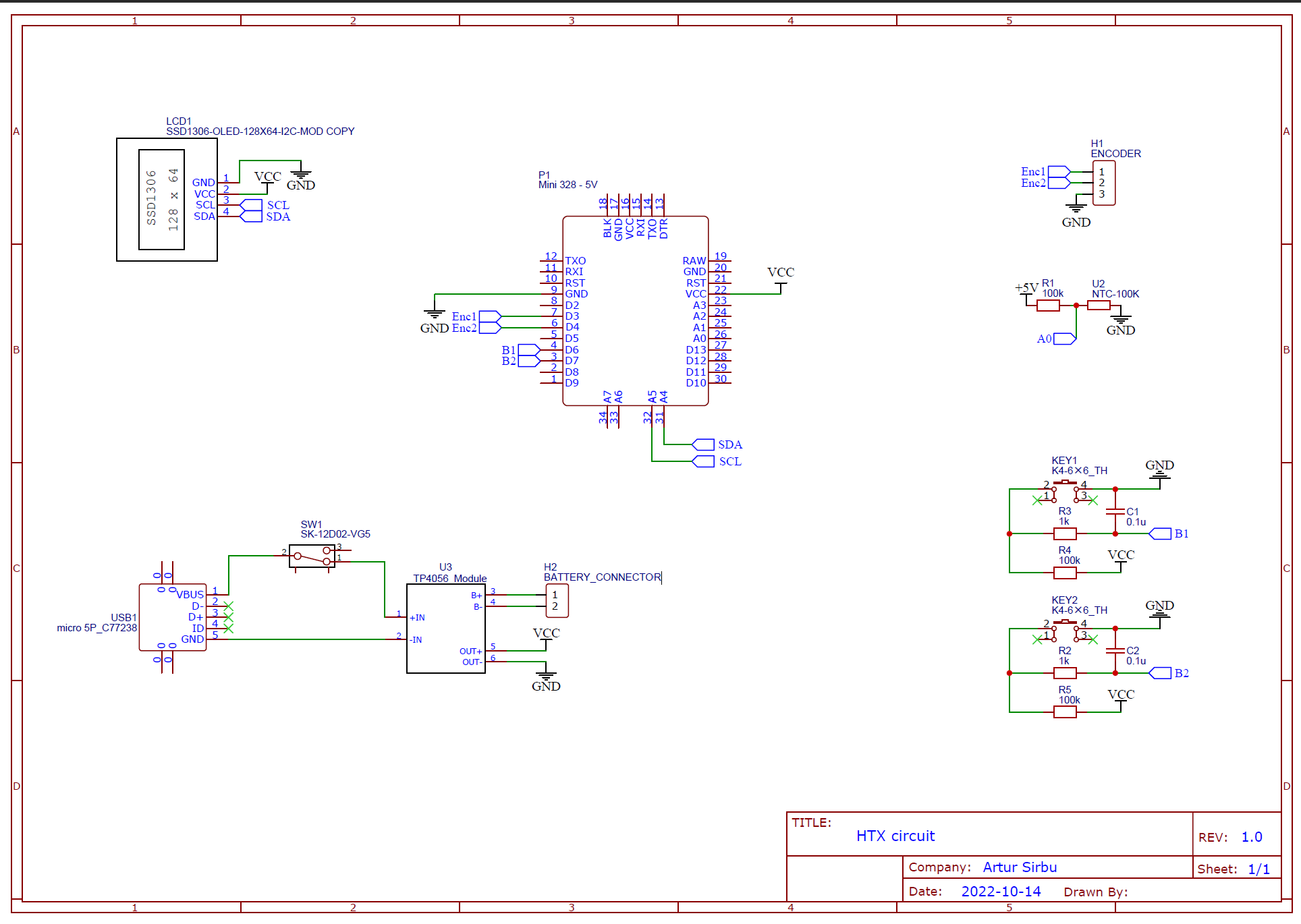Click the Enc2 net port left of pin D4
The width and height of the screenshot is (1301, 924).
click(490, 328)
